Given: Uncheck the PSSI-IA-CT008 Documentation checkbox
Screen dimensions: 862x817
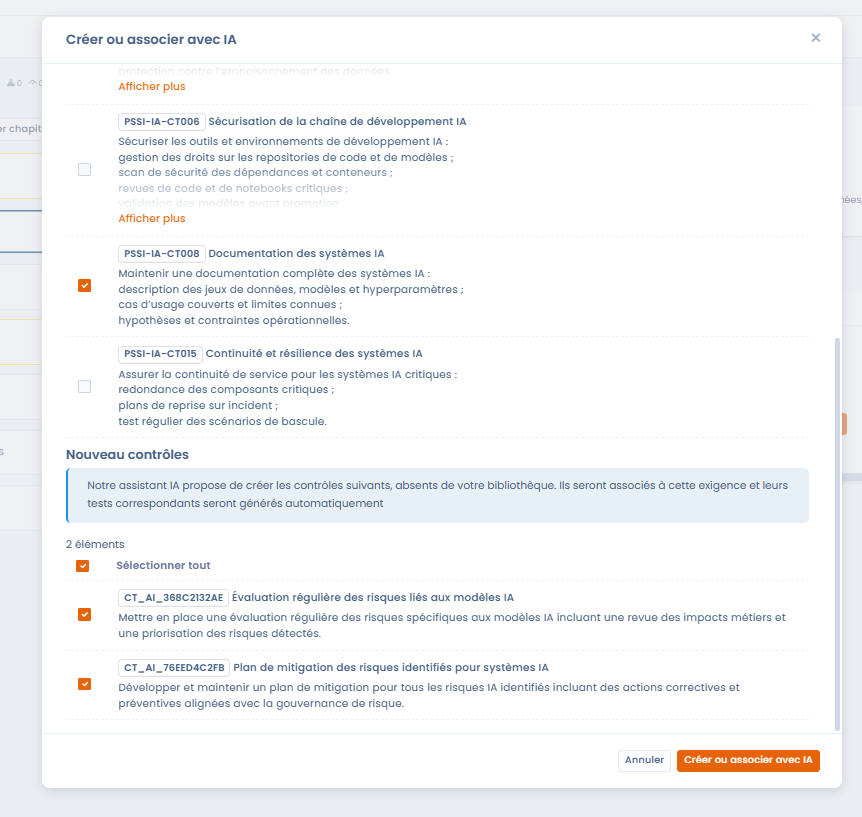Looking at the screenshot, I should (x=84, y=285).
